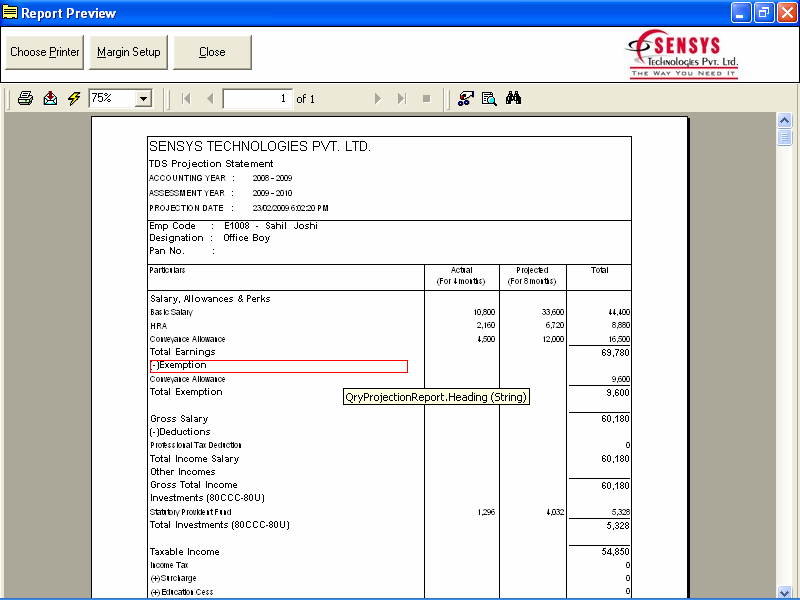Go to the previous page
This screenshot has width=800, height=600.
point(210,98)
